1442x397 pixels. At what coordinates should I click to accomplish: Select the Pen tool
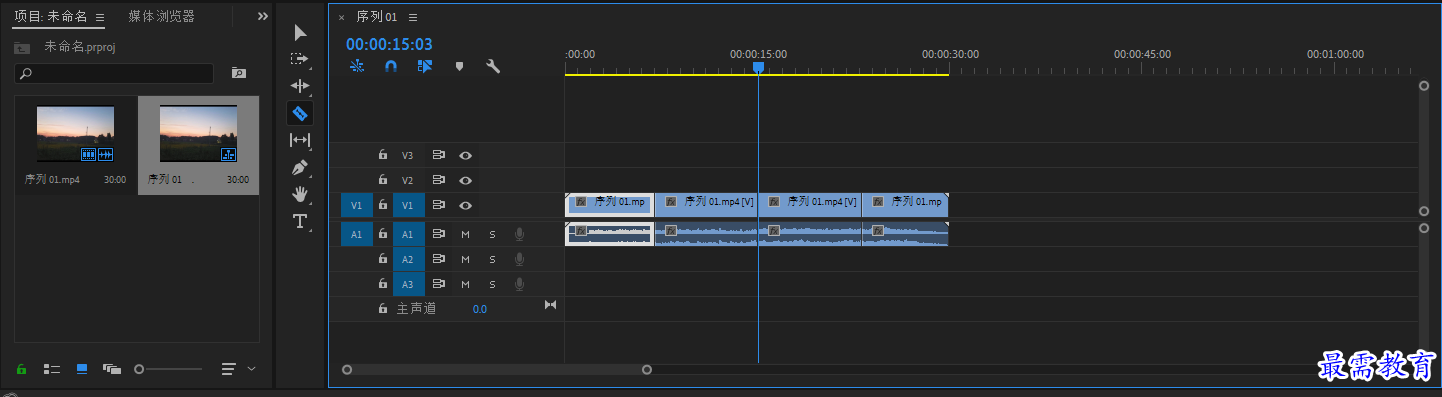(x=300, y=167)
